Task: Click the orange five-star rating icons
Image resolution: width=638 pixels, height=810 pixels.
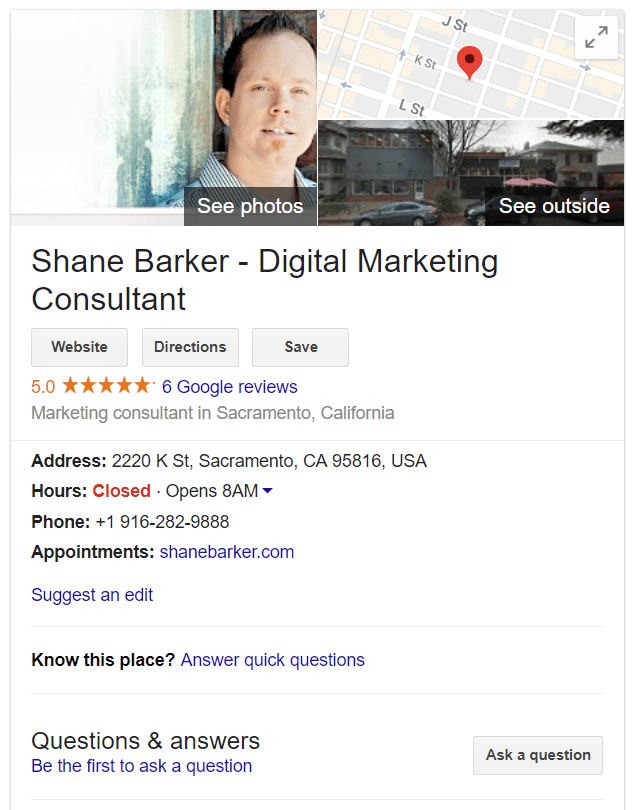Action: click(108, 386)
